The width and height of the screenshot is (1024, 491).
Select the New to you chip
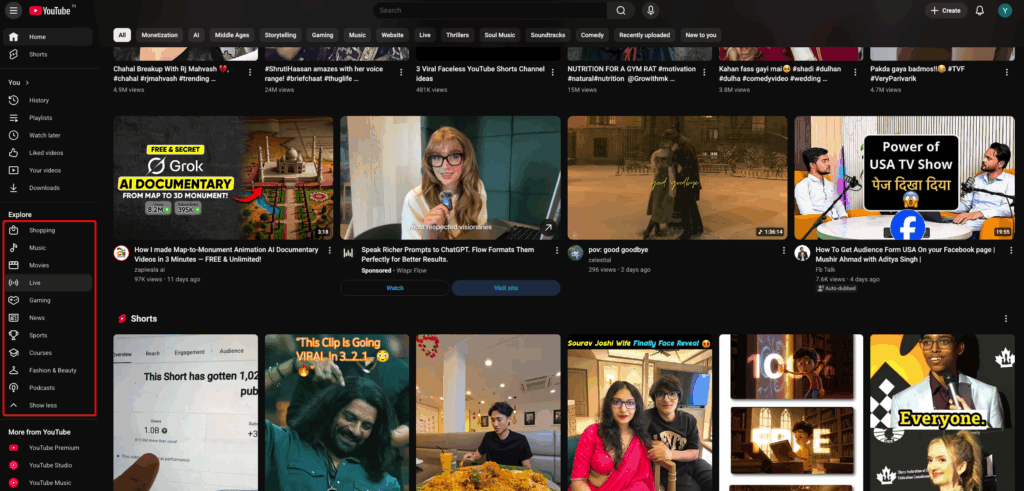(x=701, y=35)
